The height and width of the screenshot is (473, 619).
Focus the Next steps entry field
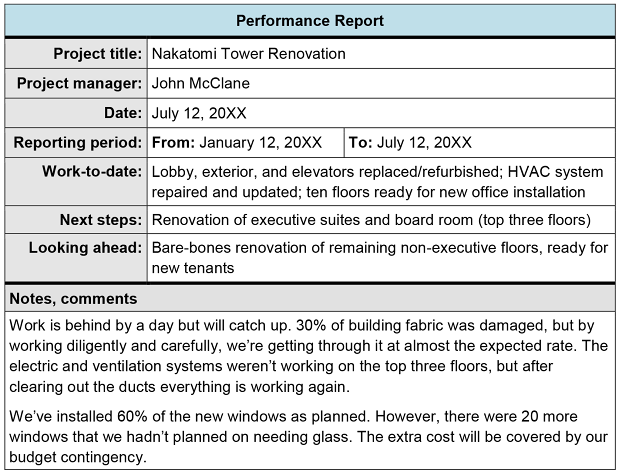coord(380,220)
